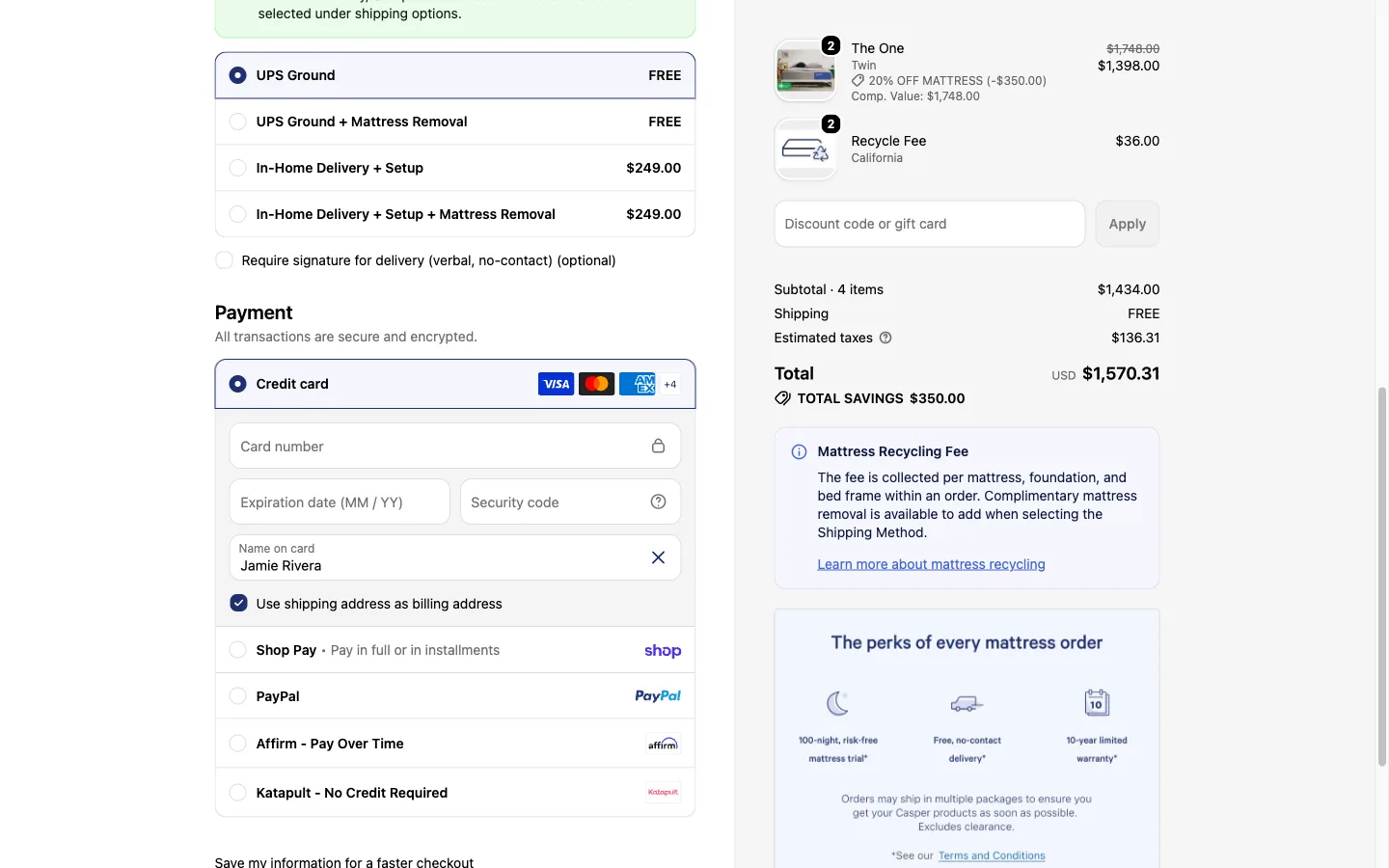The image size is (1389, 868).
Task: Click the TOTAL SAVINGS $350.00 text
Action: pos(881,398)
